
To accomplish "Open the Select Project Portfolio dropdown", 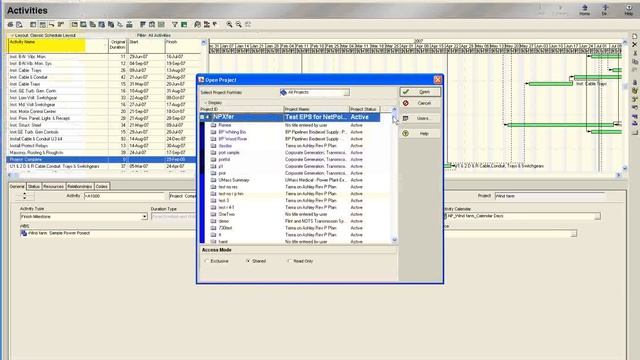I will point(347,93).
